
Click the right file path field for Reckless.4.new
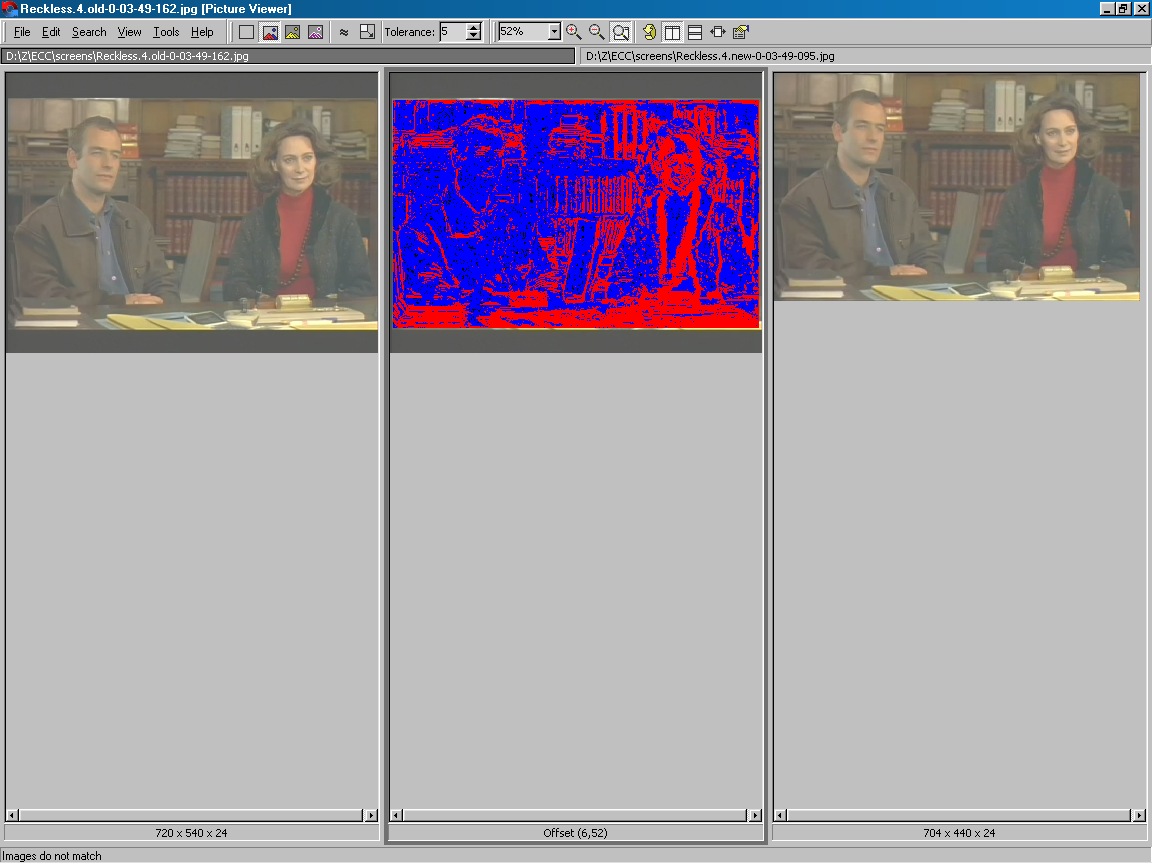pyautogui.click(x=865, y=56)
